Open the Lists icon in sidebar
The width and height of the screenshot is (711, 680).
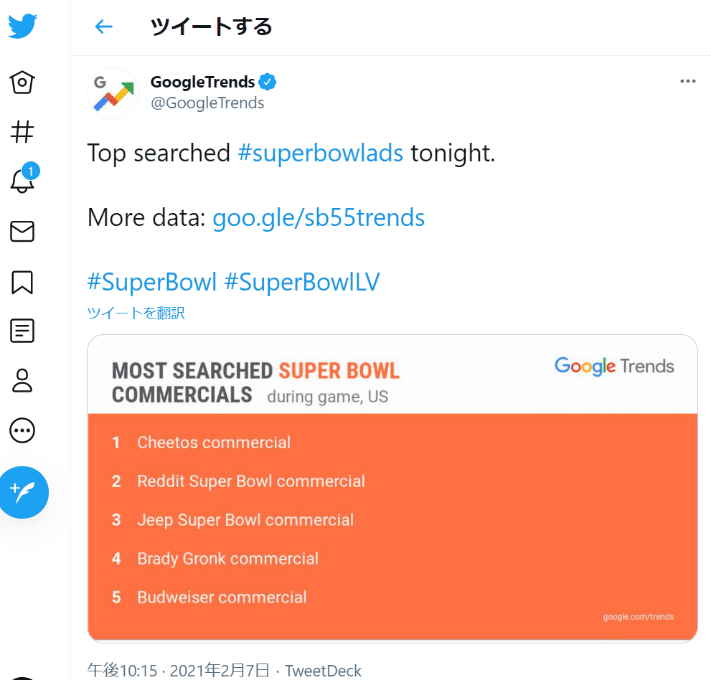click(22, 330)
